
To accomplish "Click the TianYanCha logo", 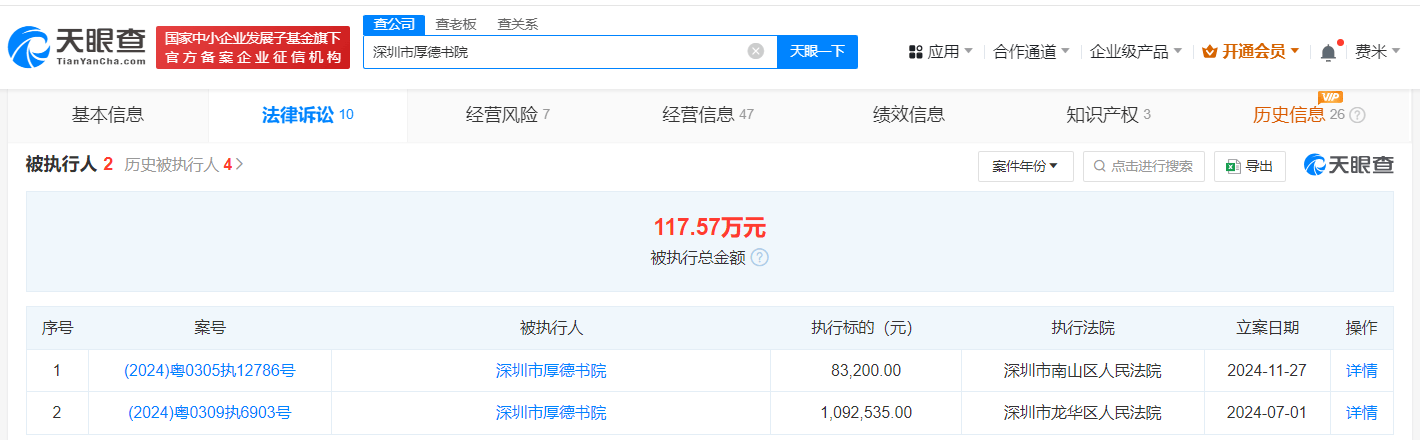I will click(77, 46).
